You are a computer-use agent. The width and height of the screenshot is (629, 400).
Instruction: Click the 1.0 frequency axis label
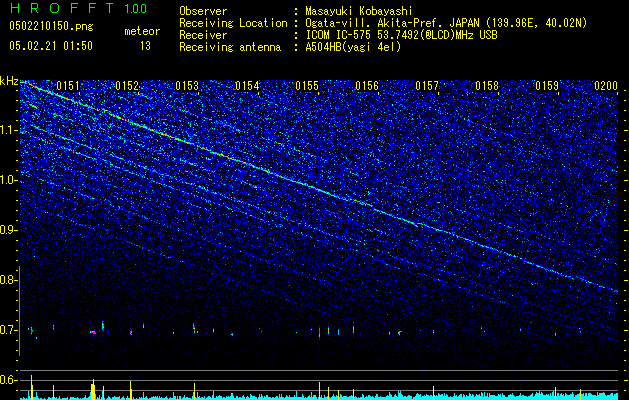(x=8, y=180)
